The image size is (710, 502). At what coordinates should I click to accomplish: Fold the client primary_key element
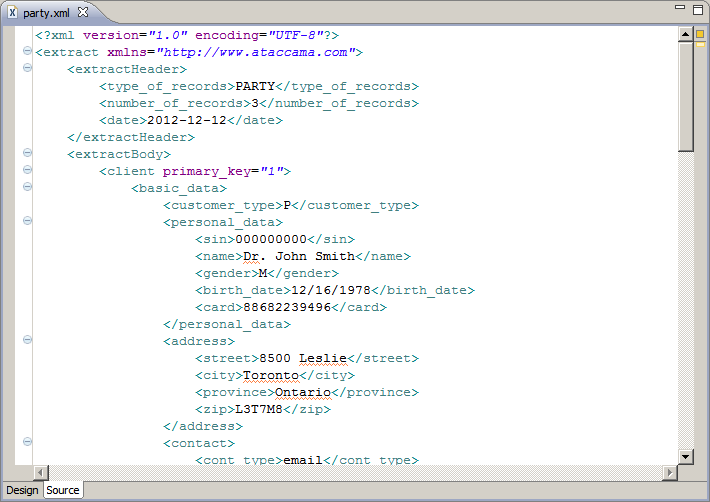pos(27,171)
